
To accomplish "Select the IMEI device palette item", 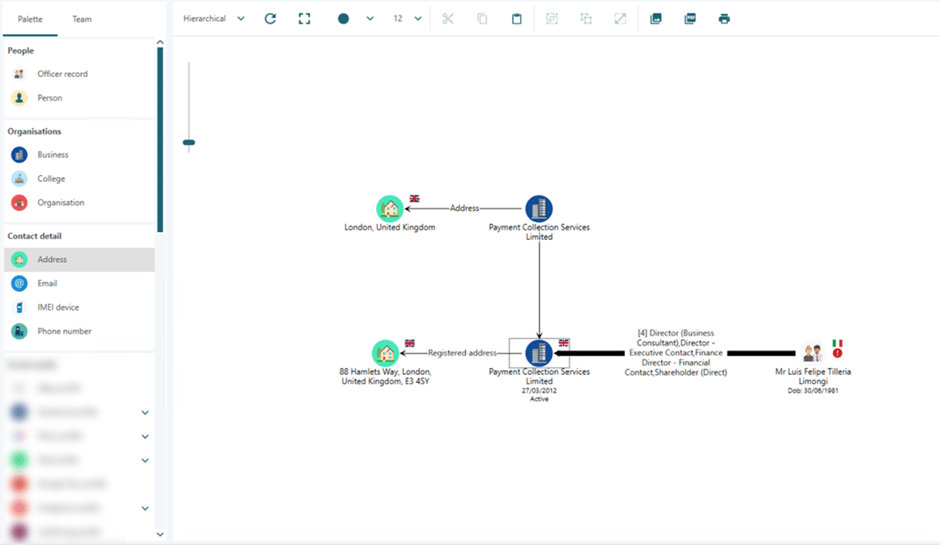I will tap(79, 307).
